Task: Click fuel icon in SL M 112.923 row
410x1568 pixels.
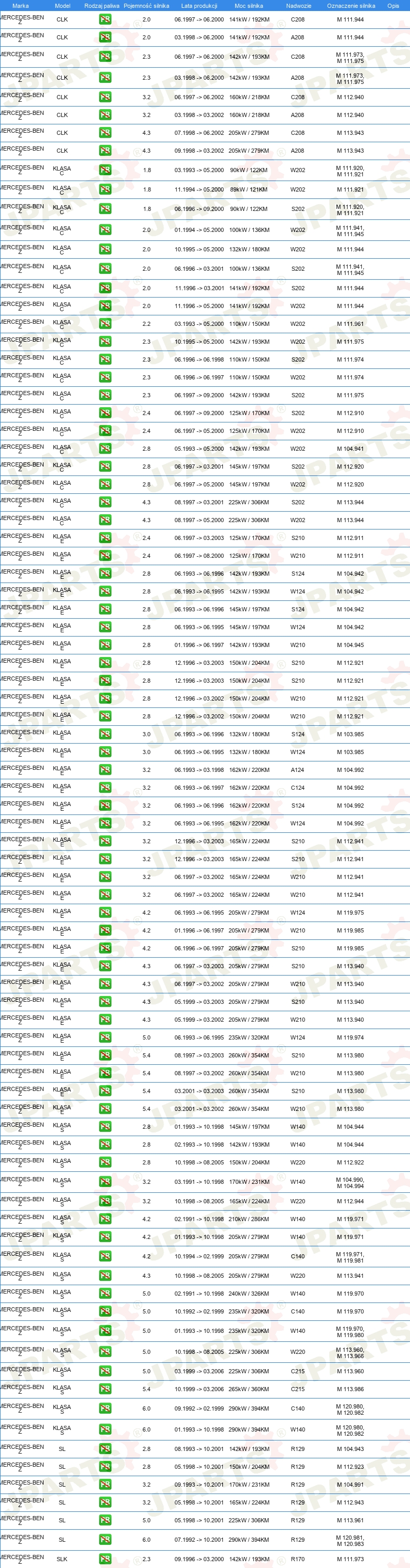Action: pos(105,1466)
